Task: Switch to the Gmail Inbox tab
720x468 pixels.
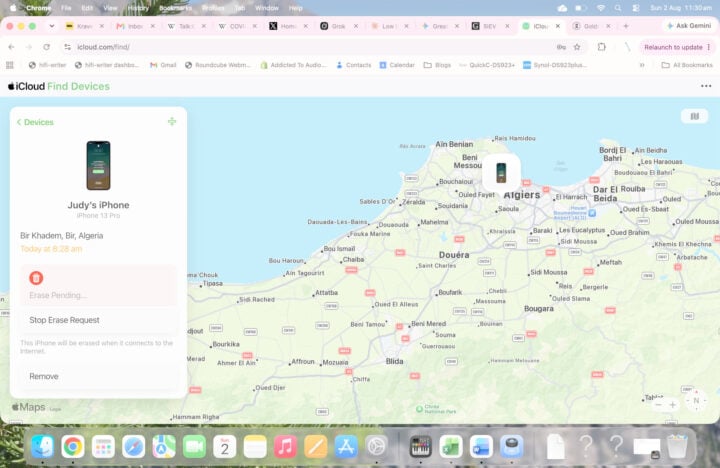Action: tap(130, 26)
